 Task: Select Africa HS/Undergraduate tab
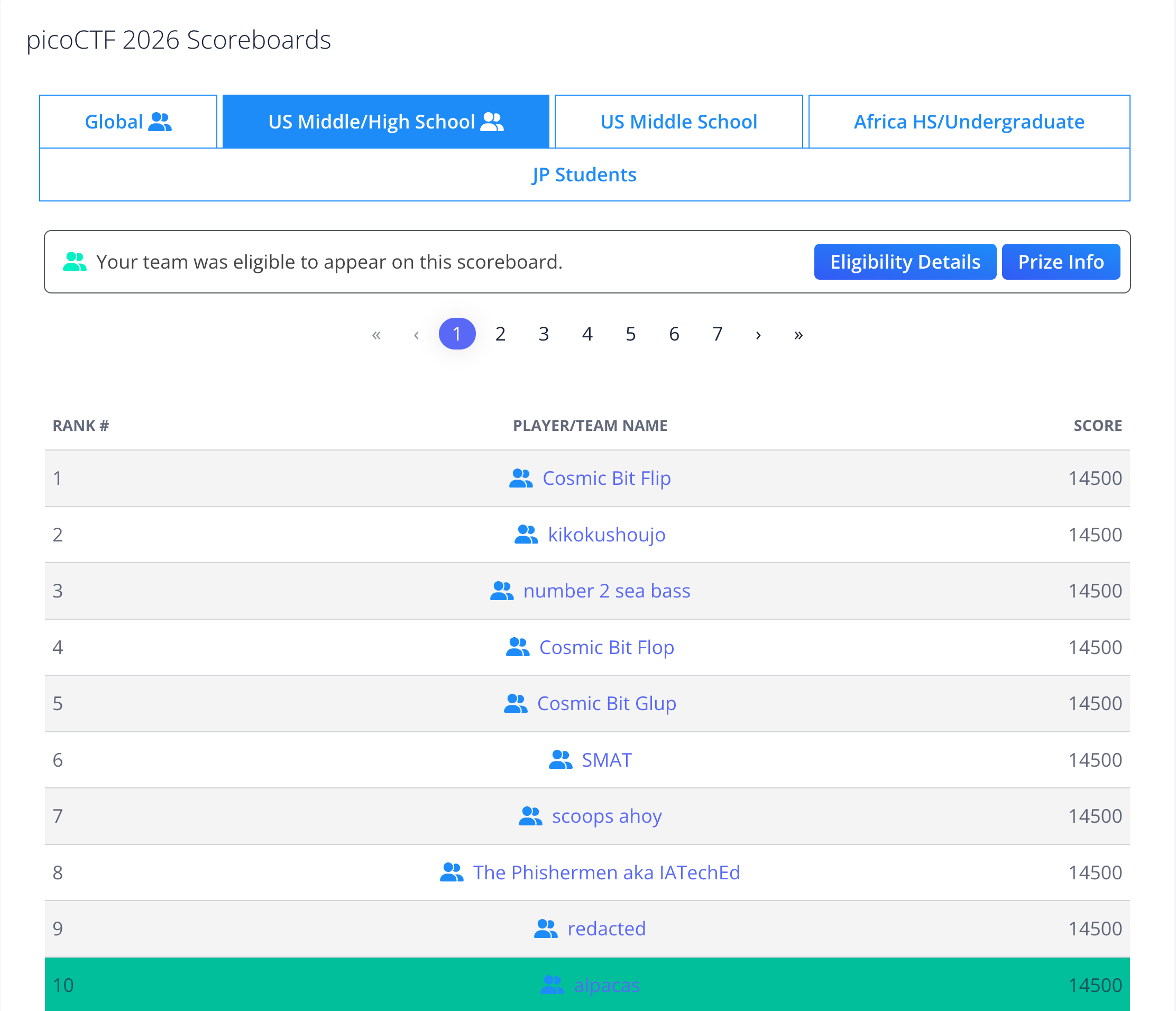[969, 122]
